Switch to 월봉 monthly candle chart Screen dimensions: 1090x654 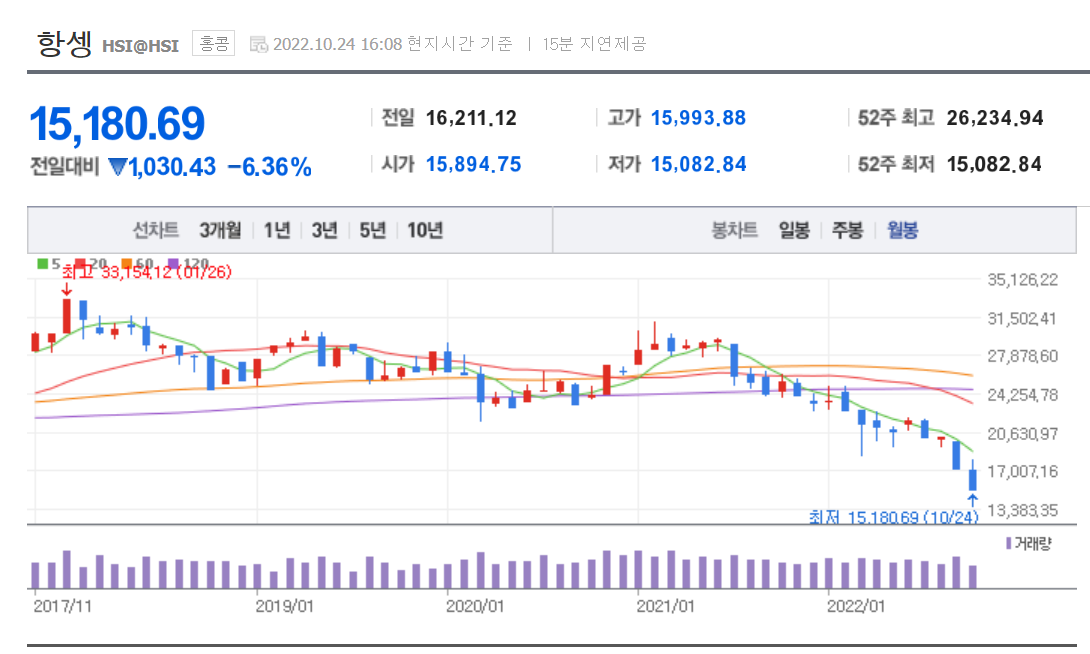[x=902, y=230]
